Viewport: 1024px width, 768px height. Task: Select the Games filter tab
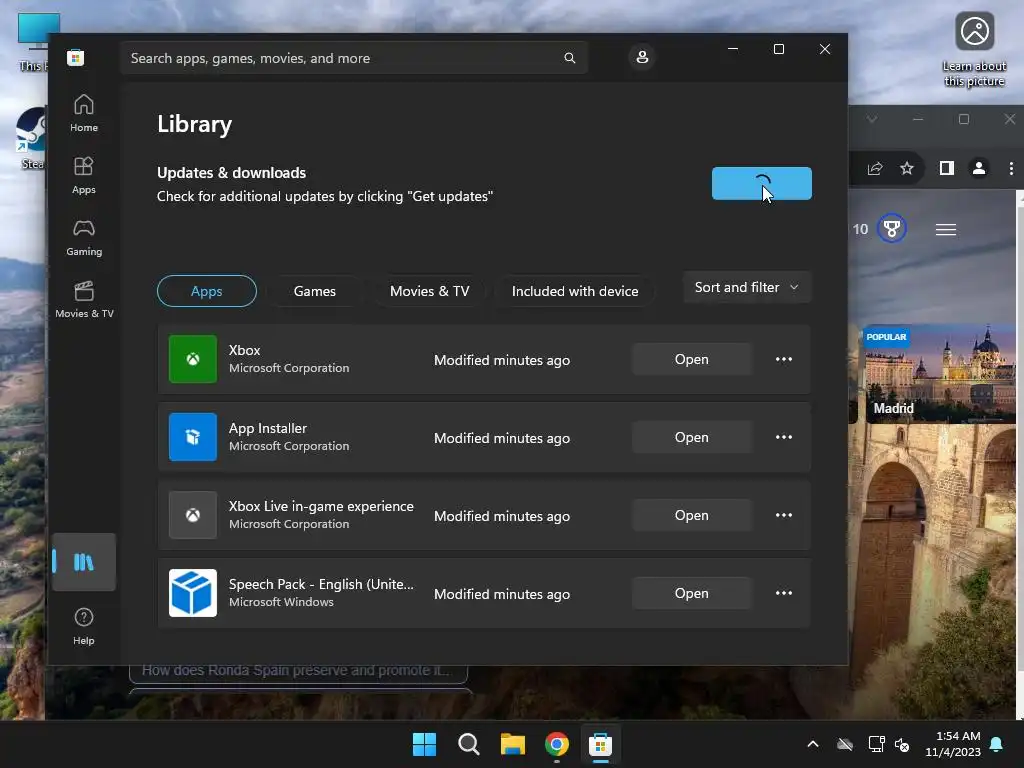314,291
